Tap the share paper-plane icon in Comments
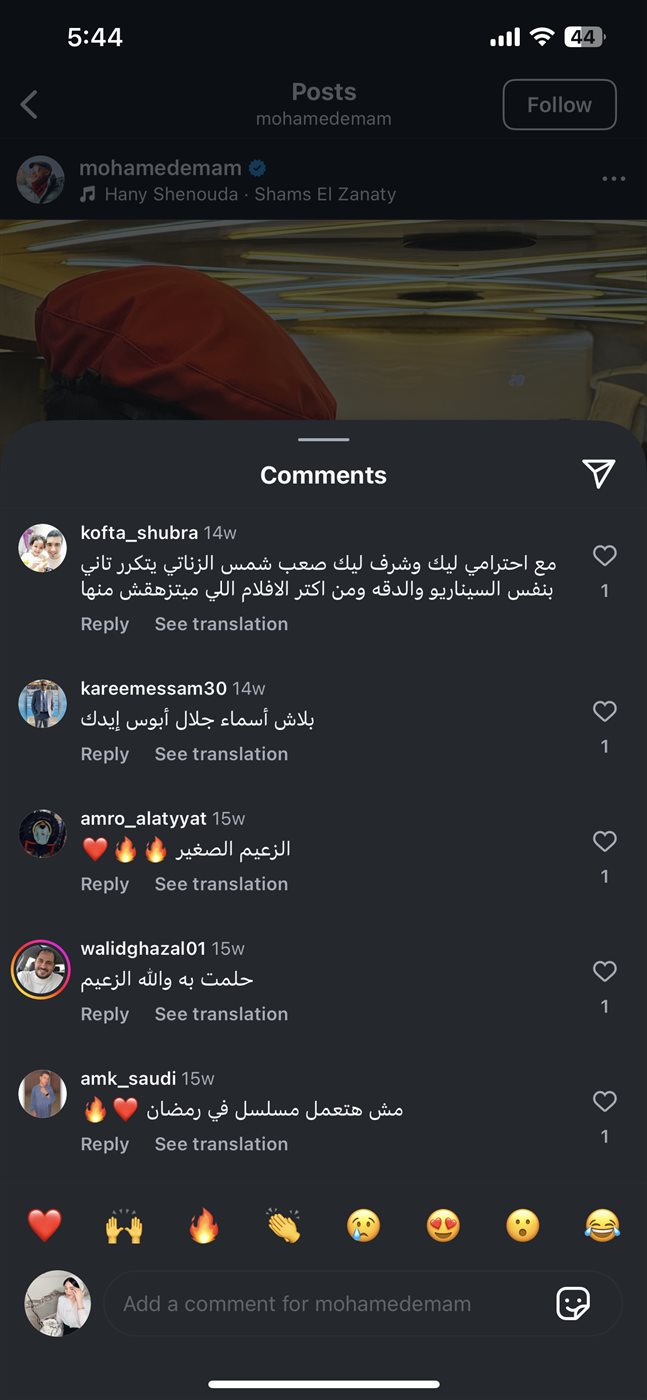This screenshot has width=647, height=1400. pos(598,474)
